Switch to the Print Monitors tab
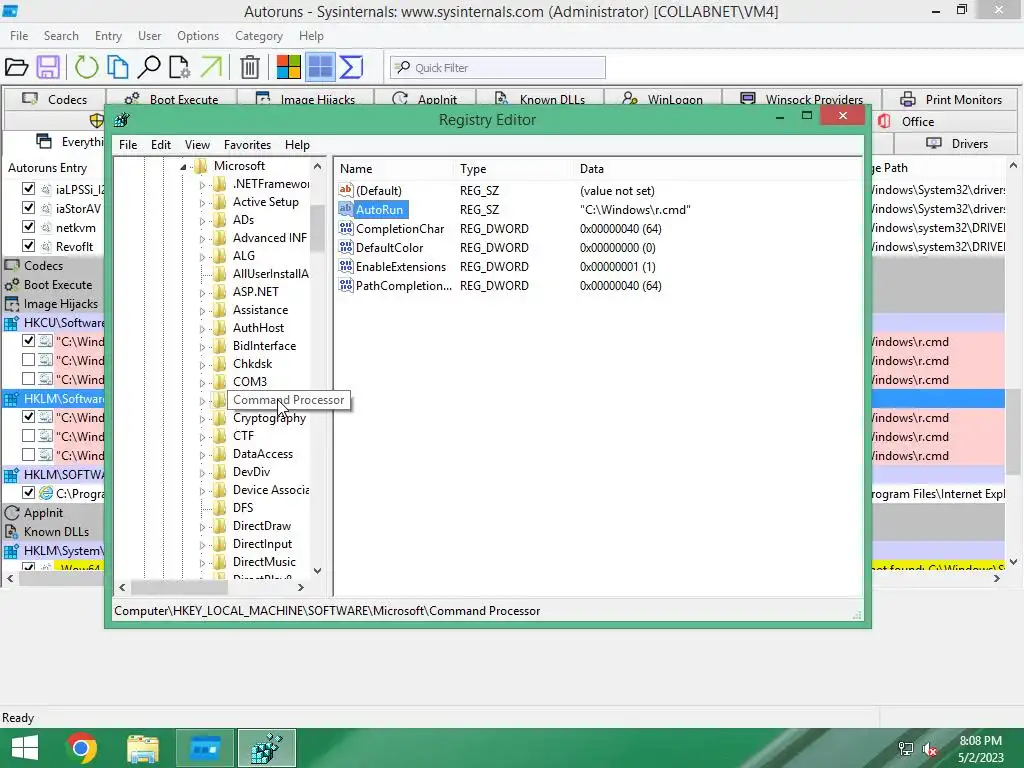The width and height of the screenshot is (1024, 768). pos(951,99)
